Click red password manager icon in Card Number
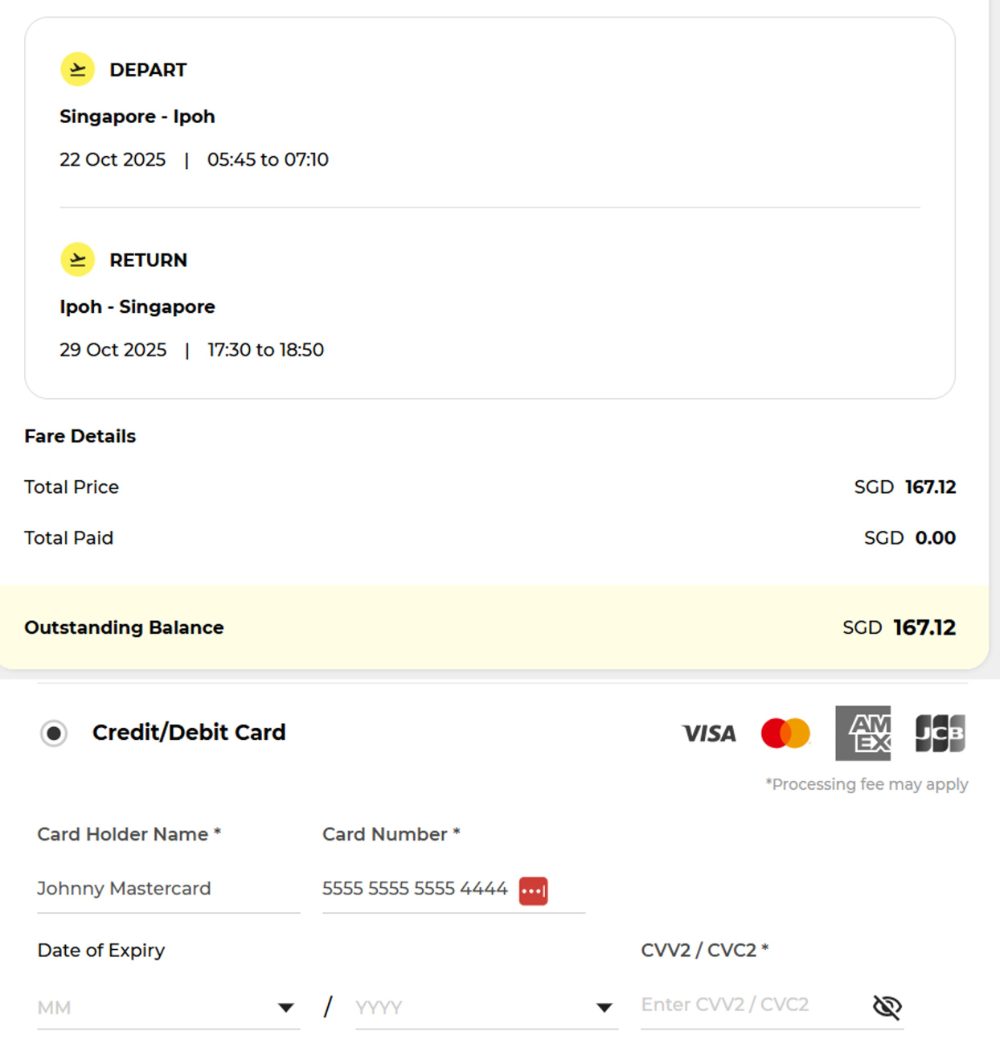 pos(533,890)
